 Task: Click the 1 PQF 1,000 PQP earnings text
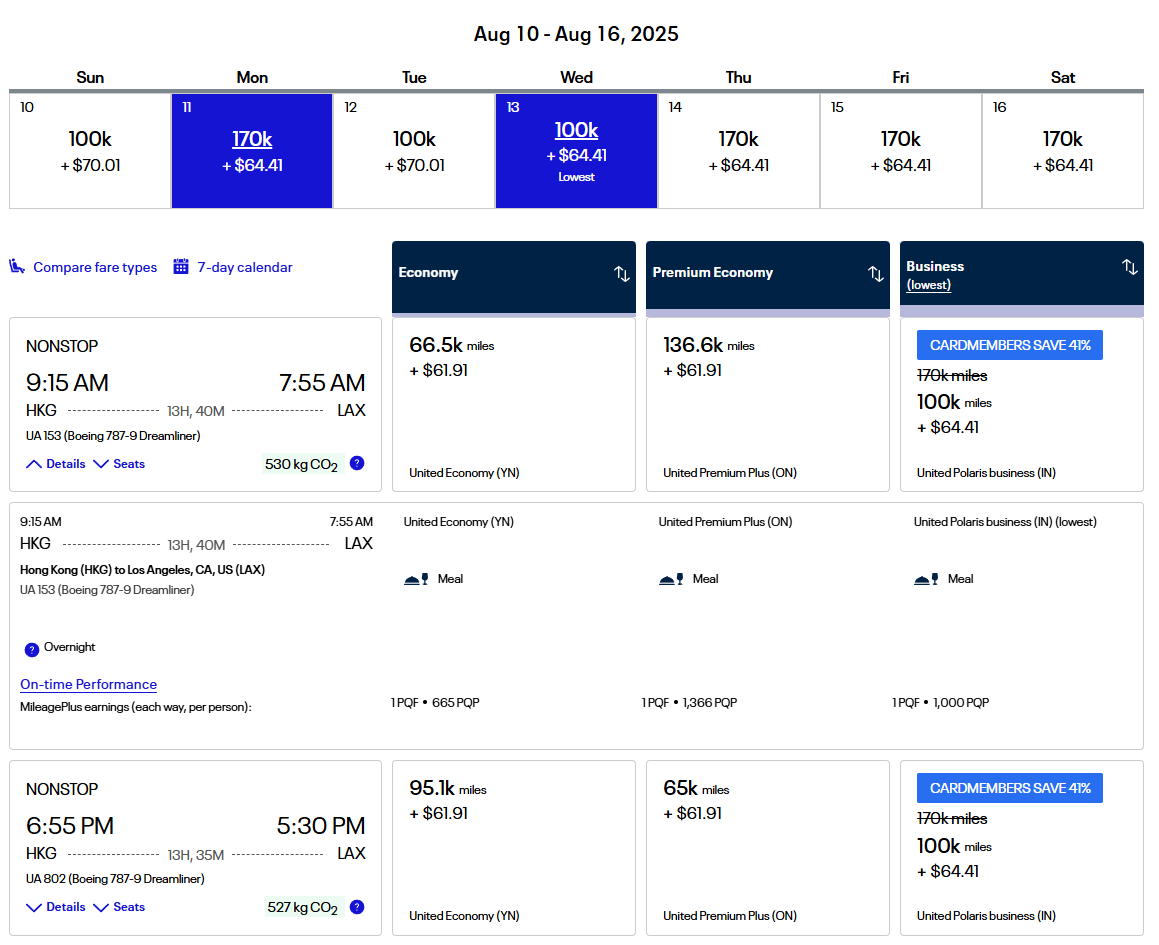tap(940, 702)
